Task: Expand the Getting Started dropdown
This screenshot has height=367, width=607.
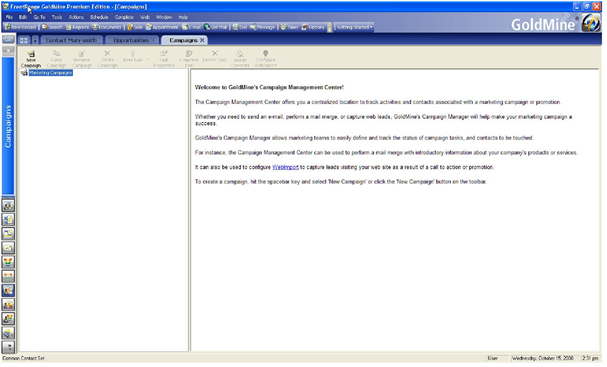Action: coord(354,27)
